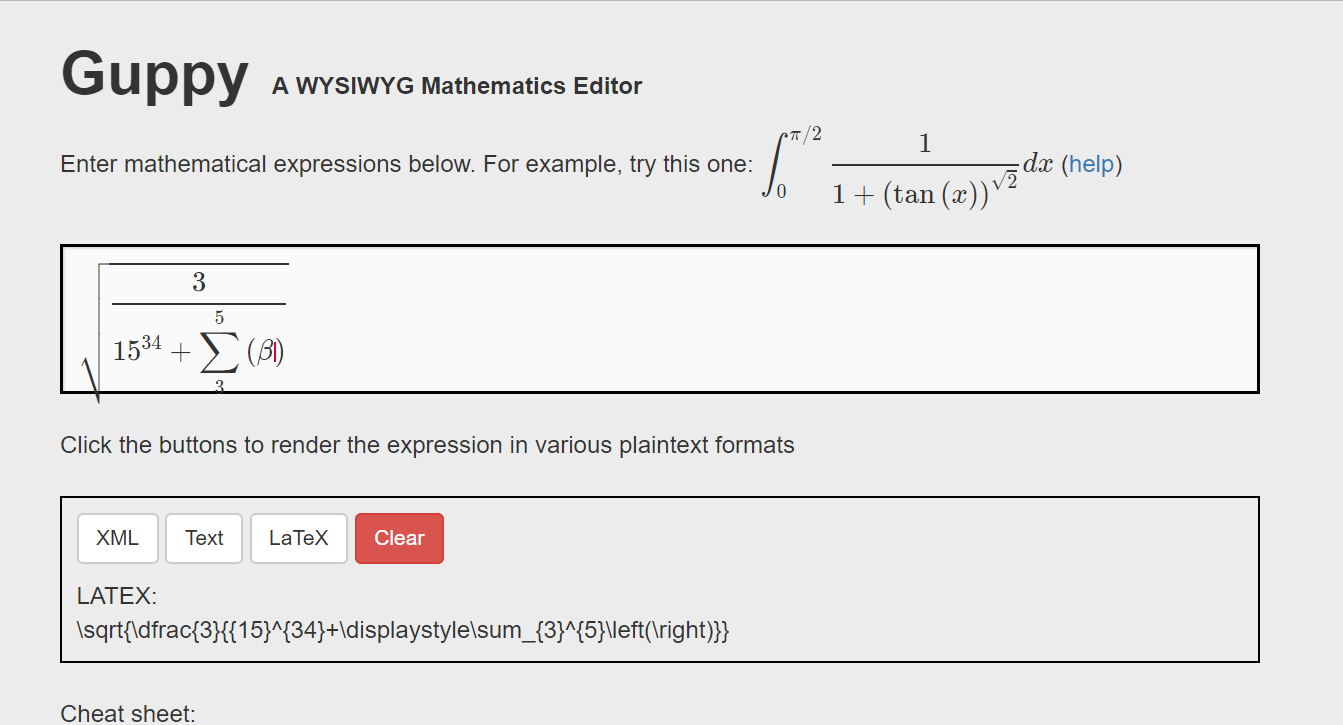Click inside the math editor input area
The image size is (1343, 725).
pos(700,318)
